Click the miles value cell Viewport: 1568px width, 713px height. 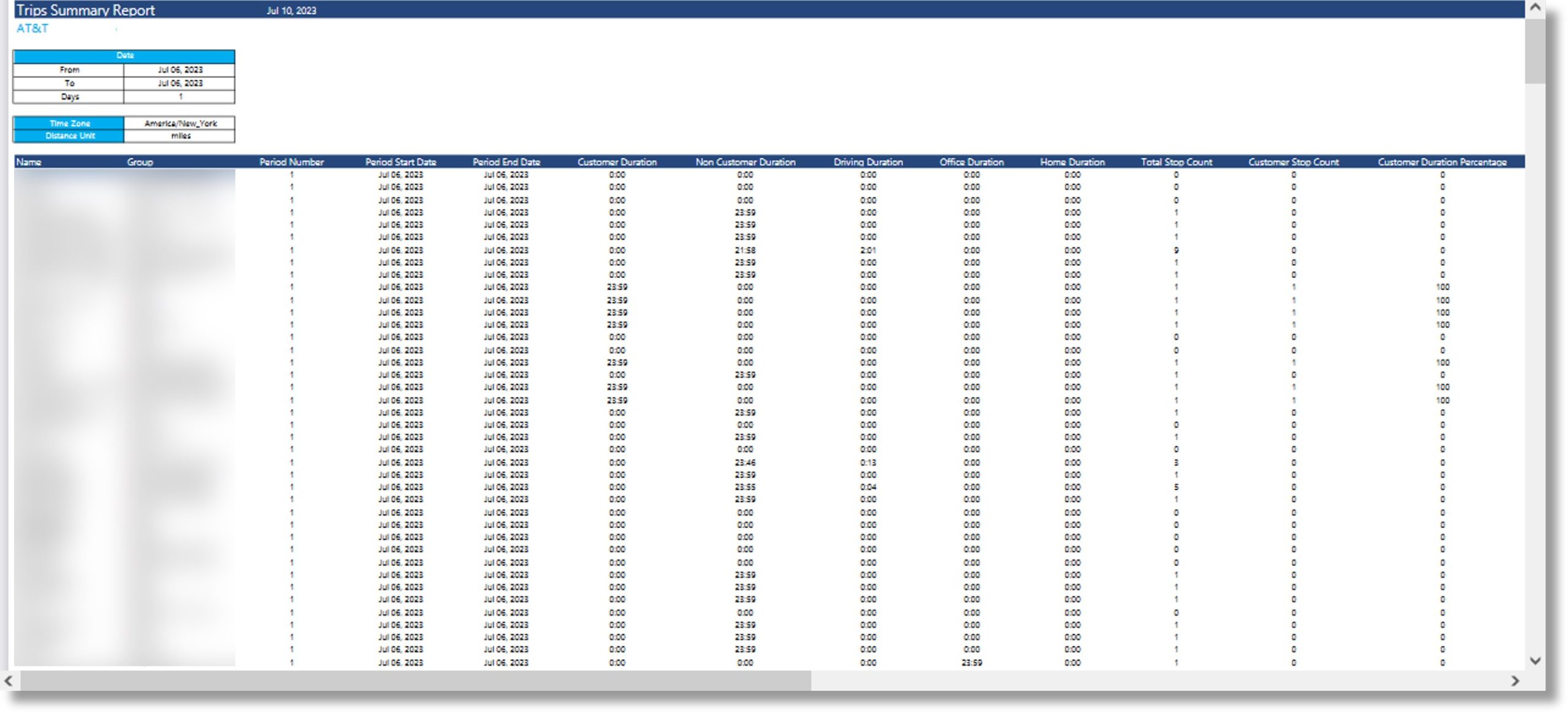tap(179, 136)
